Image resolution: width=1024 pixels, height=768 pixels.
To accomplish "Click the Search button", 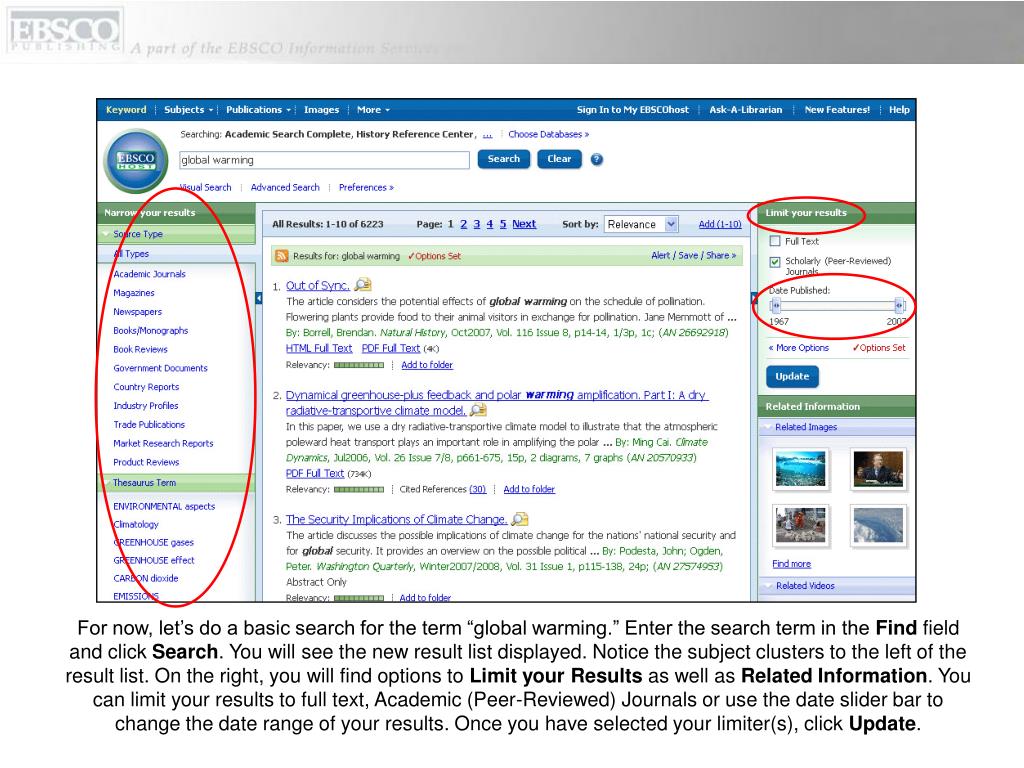I will tap(504, 159).
